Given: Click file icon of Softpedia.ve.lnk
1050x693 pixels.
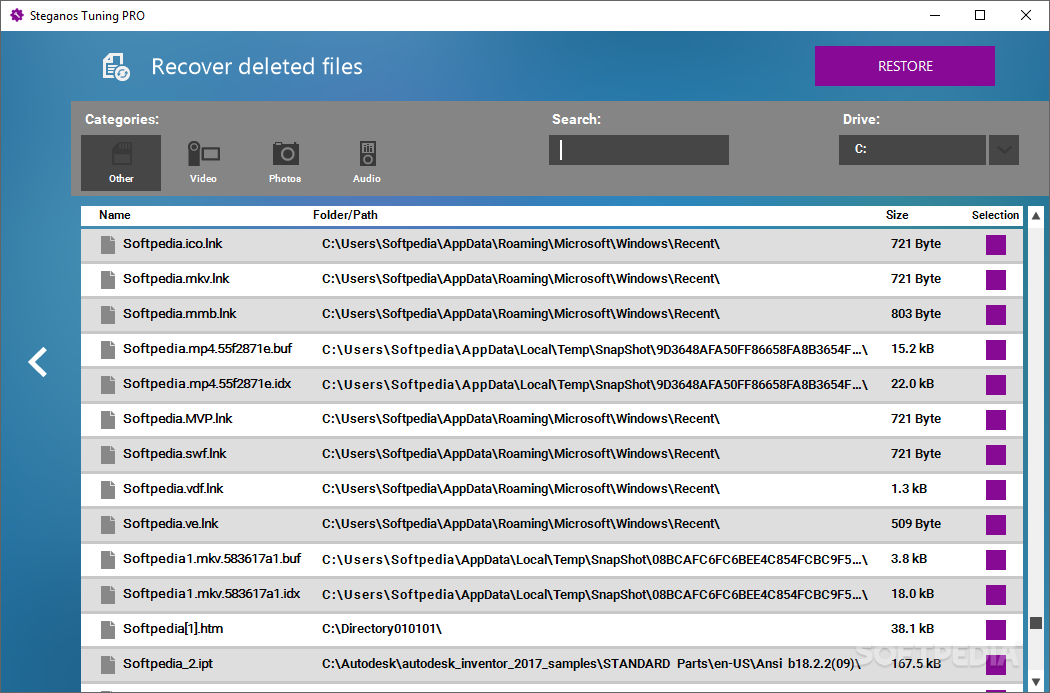Looking at the screenshot, I should [x=108, y=524].
